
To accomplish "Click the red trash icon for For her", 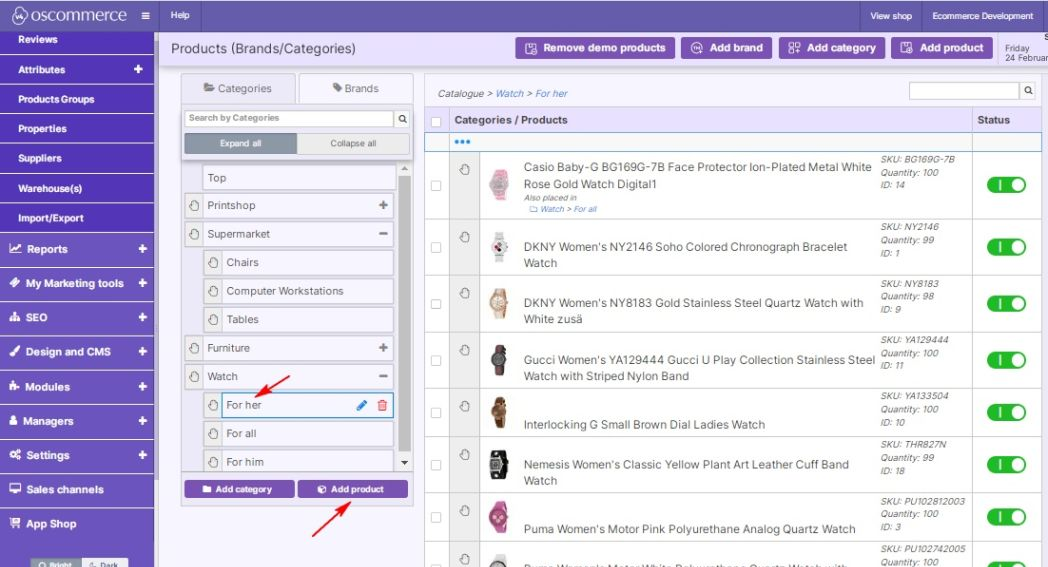I will click(x=382, y=405).
